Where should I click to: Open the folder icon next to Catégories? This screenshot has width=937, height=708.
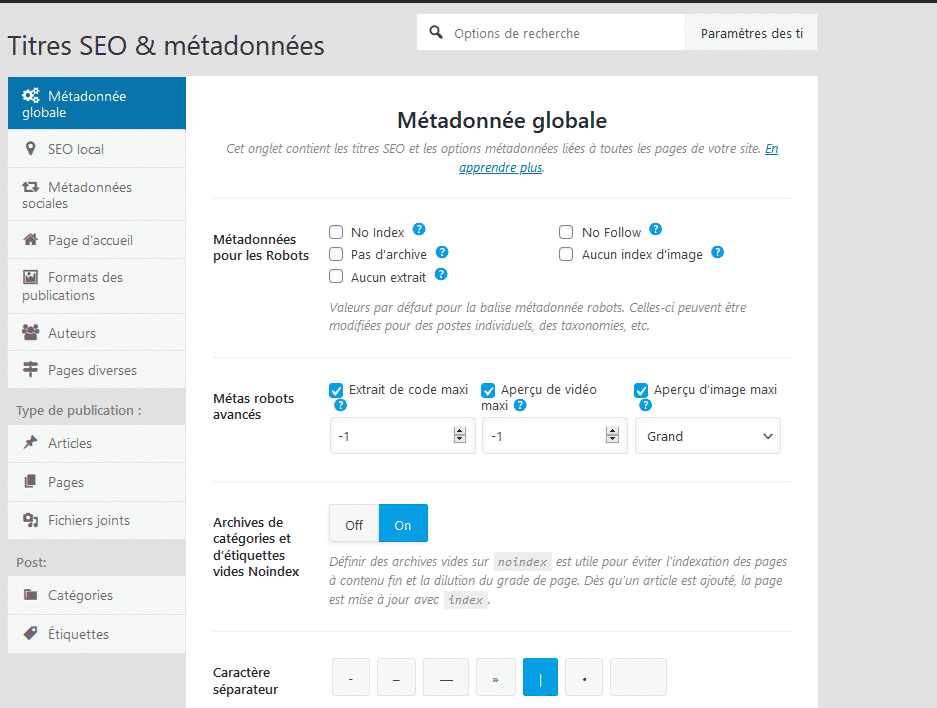point(31,595)
